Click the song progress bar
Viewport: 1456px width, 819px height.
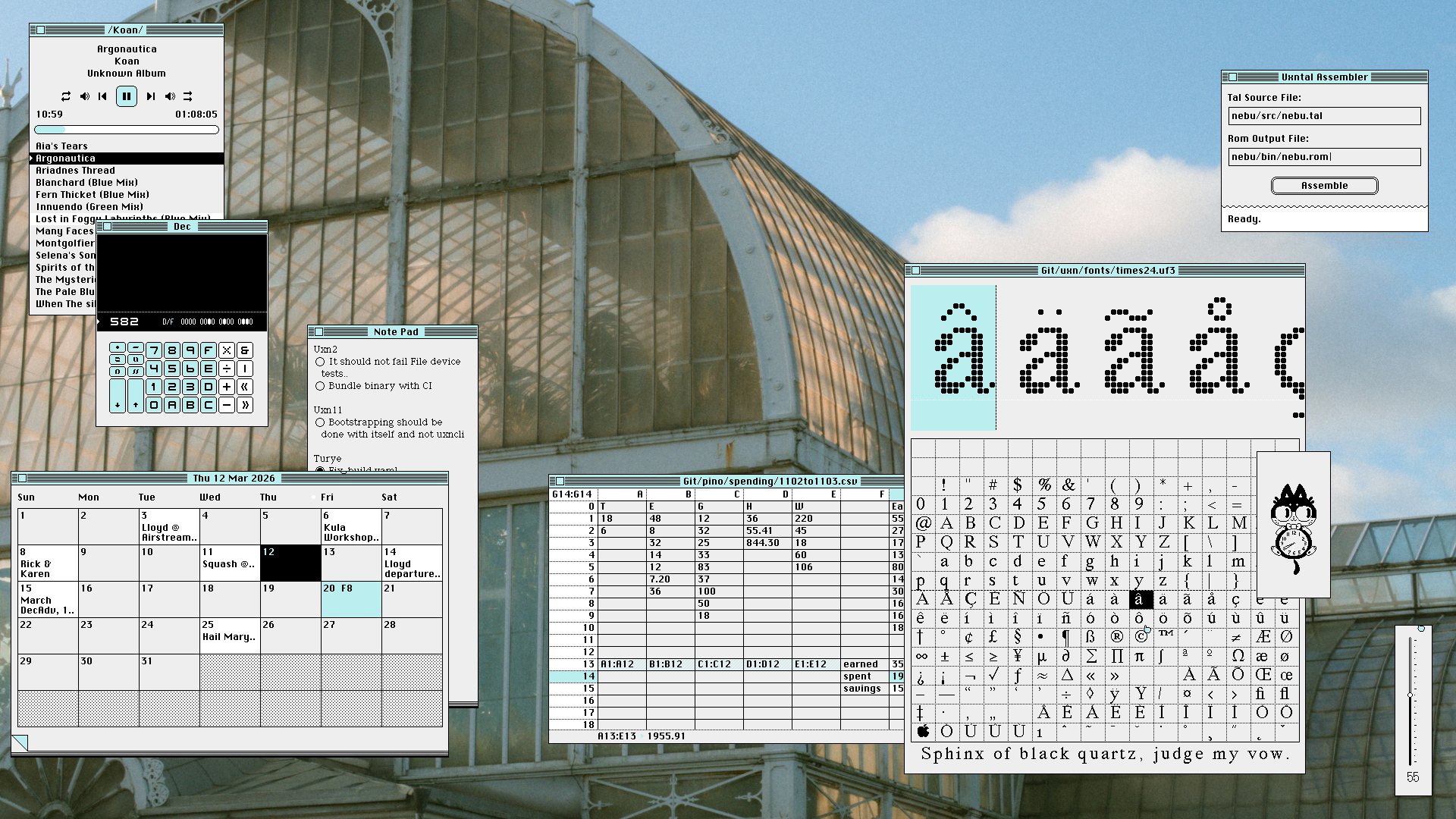tap(127, 130)
